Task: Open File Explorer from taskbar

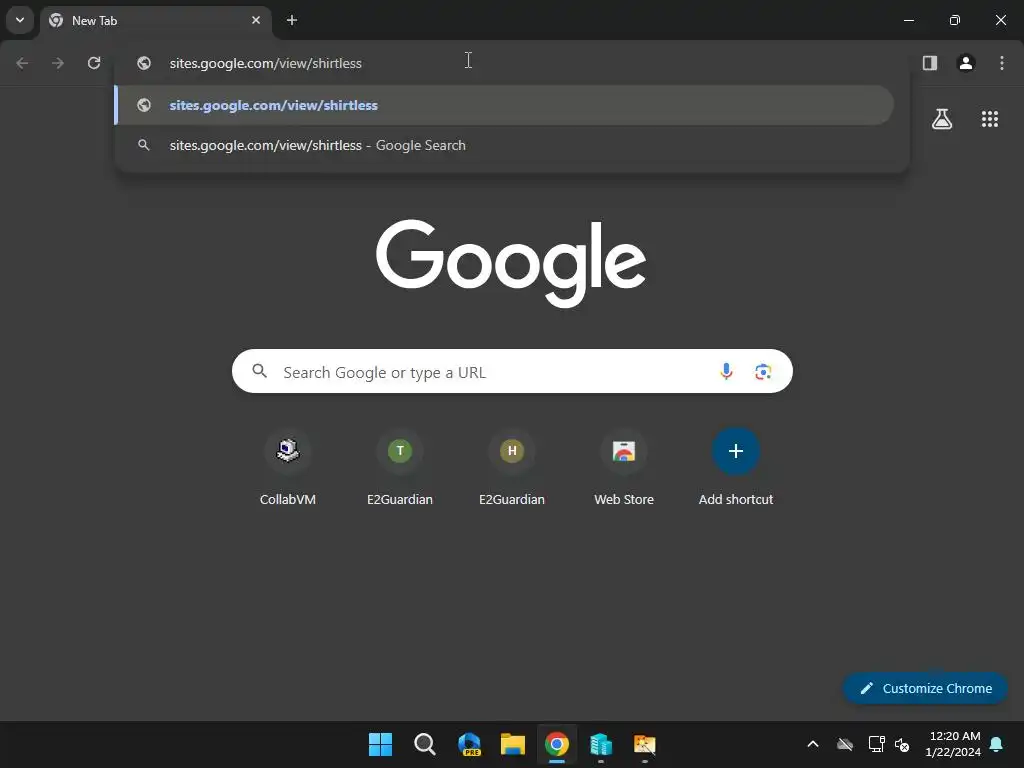Action: 513,744
